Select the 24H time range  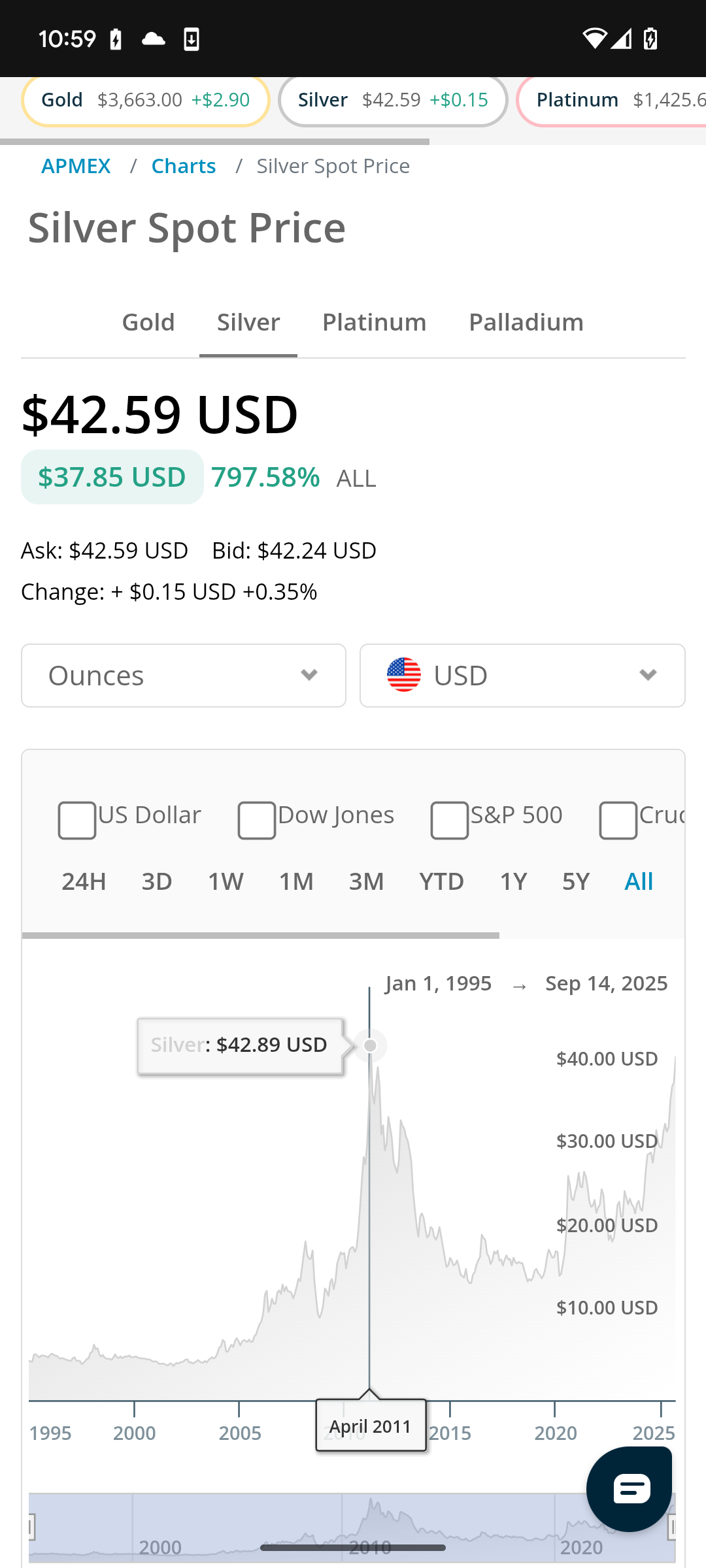pos(84,881)
